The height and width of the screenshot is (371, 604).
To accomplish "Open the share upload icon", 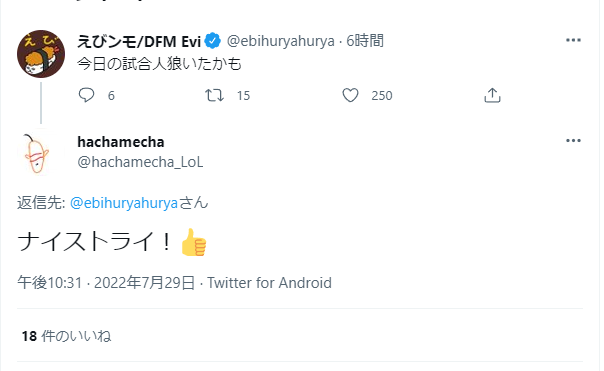I will (492, 95).
